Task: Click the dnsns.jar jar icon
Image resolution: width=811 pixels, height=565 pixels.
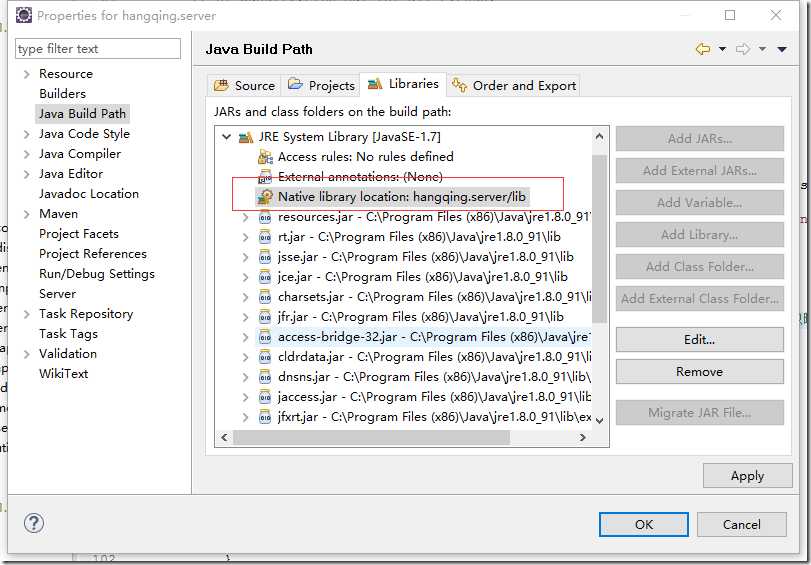Action: [x=265, y=377]
